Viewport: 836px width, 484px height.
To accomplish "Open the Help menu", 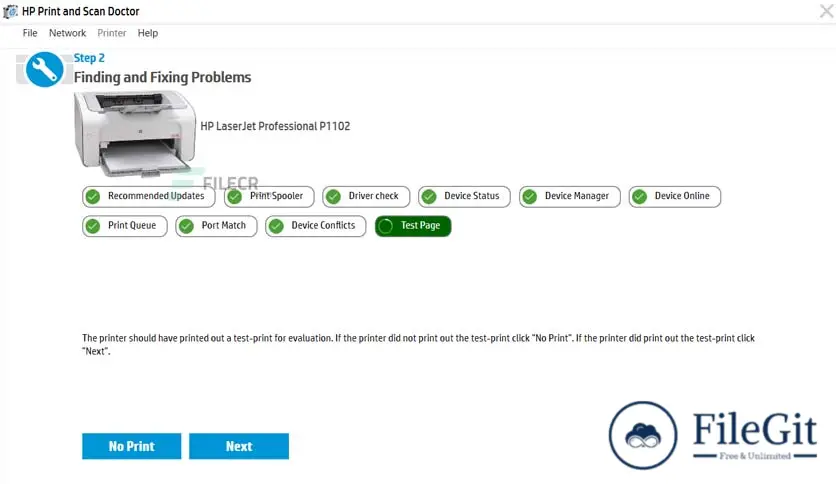I will (x=148, y=33).
